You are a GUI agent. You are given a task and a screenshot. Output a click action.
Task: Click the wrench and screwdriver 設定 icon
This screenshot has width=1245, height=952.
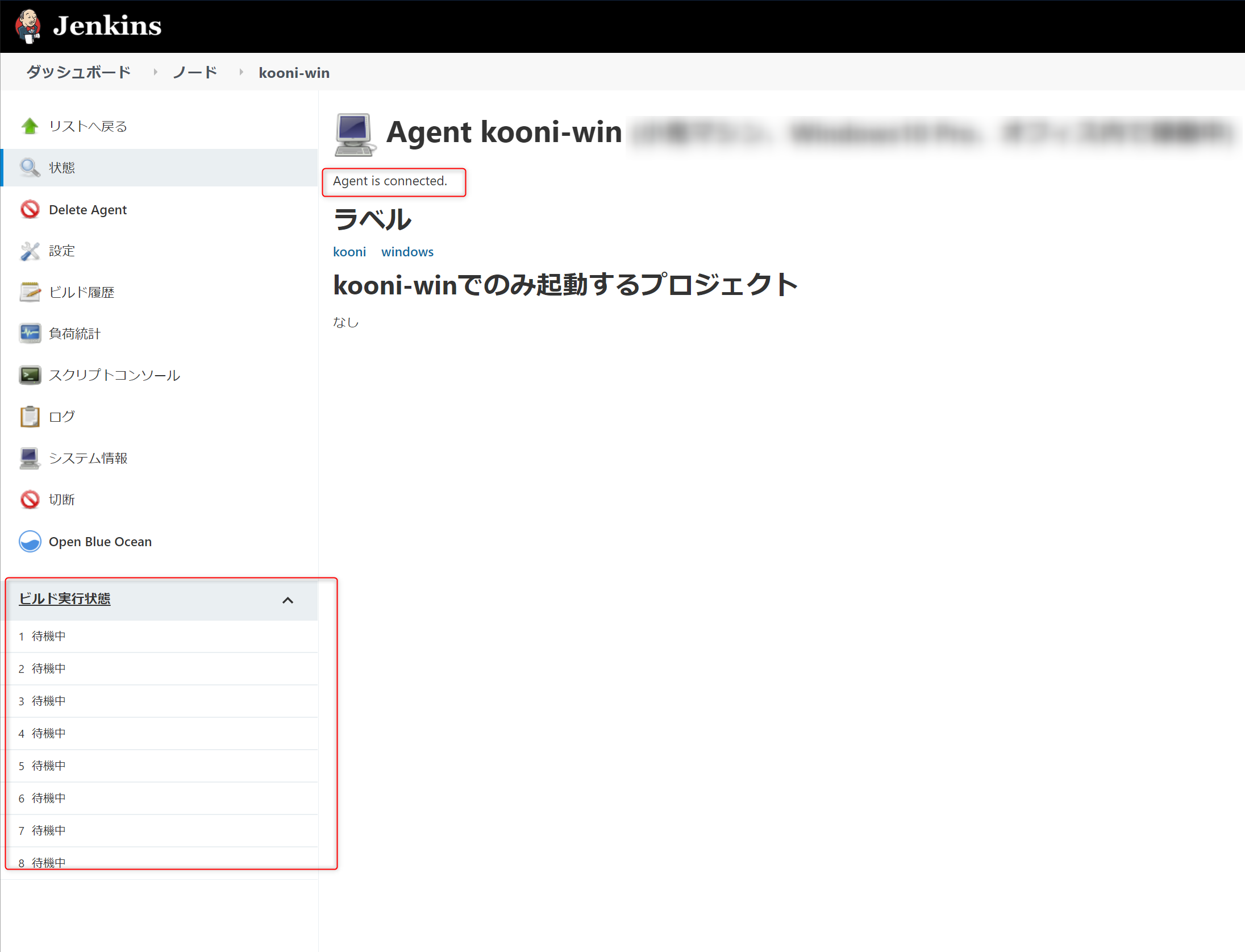[x=30, y=251]
